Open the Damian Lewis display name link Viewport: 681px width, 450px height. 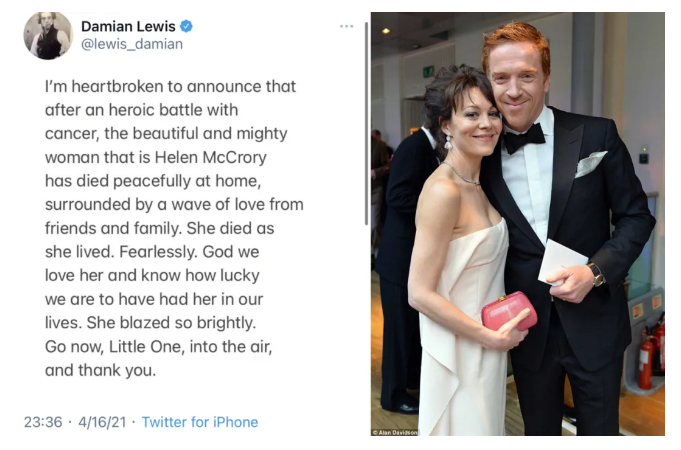coord(127,26)
